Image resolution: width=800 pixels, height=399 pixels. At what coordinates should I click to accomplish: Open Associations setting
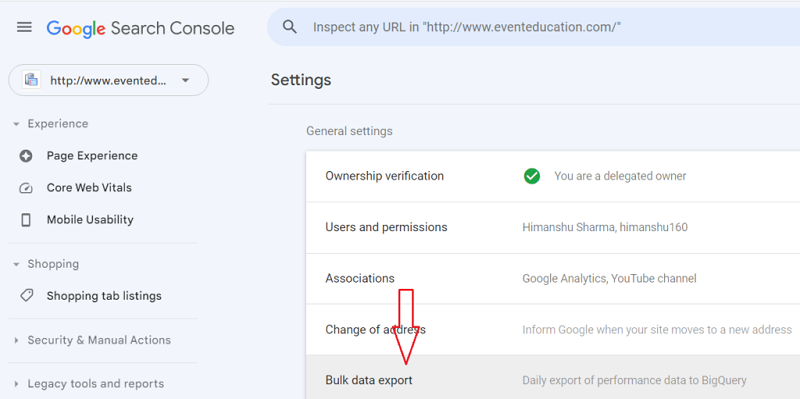coord(553,279)
